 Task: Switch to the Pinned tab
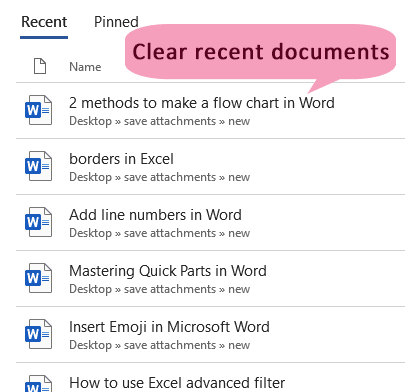(x=116, y=22)
